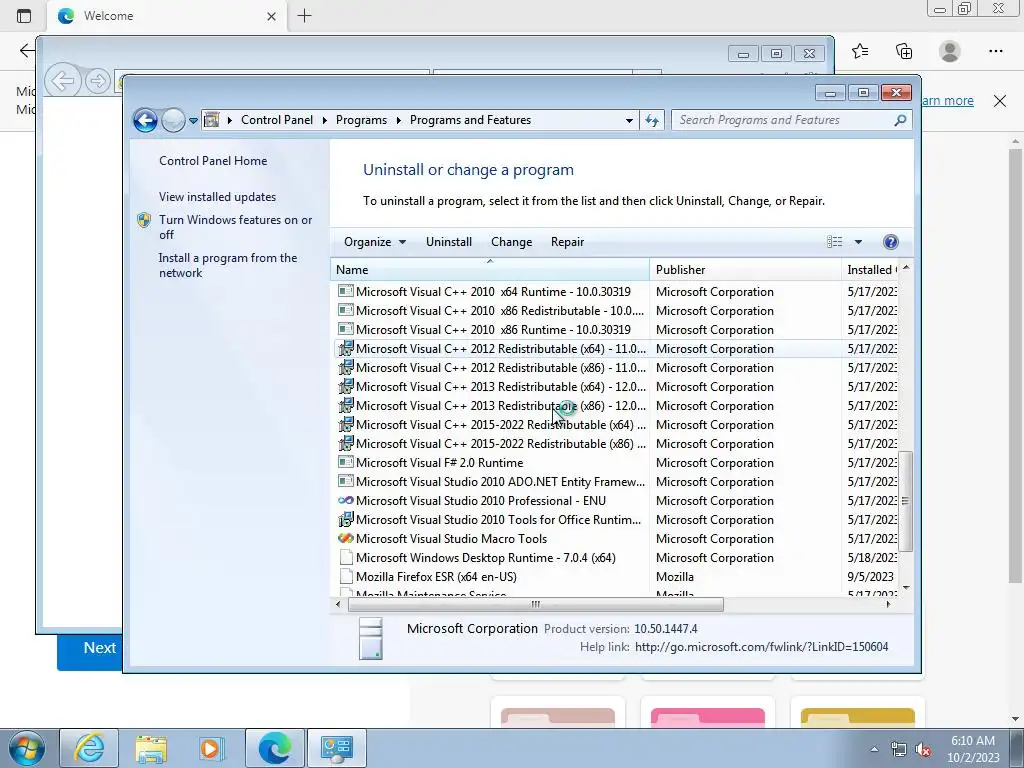The image size is (1024, 768).
Task: Click the Edge profile avatar
Action: (950, 51)
